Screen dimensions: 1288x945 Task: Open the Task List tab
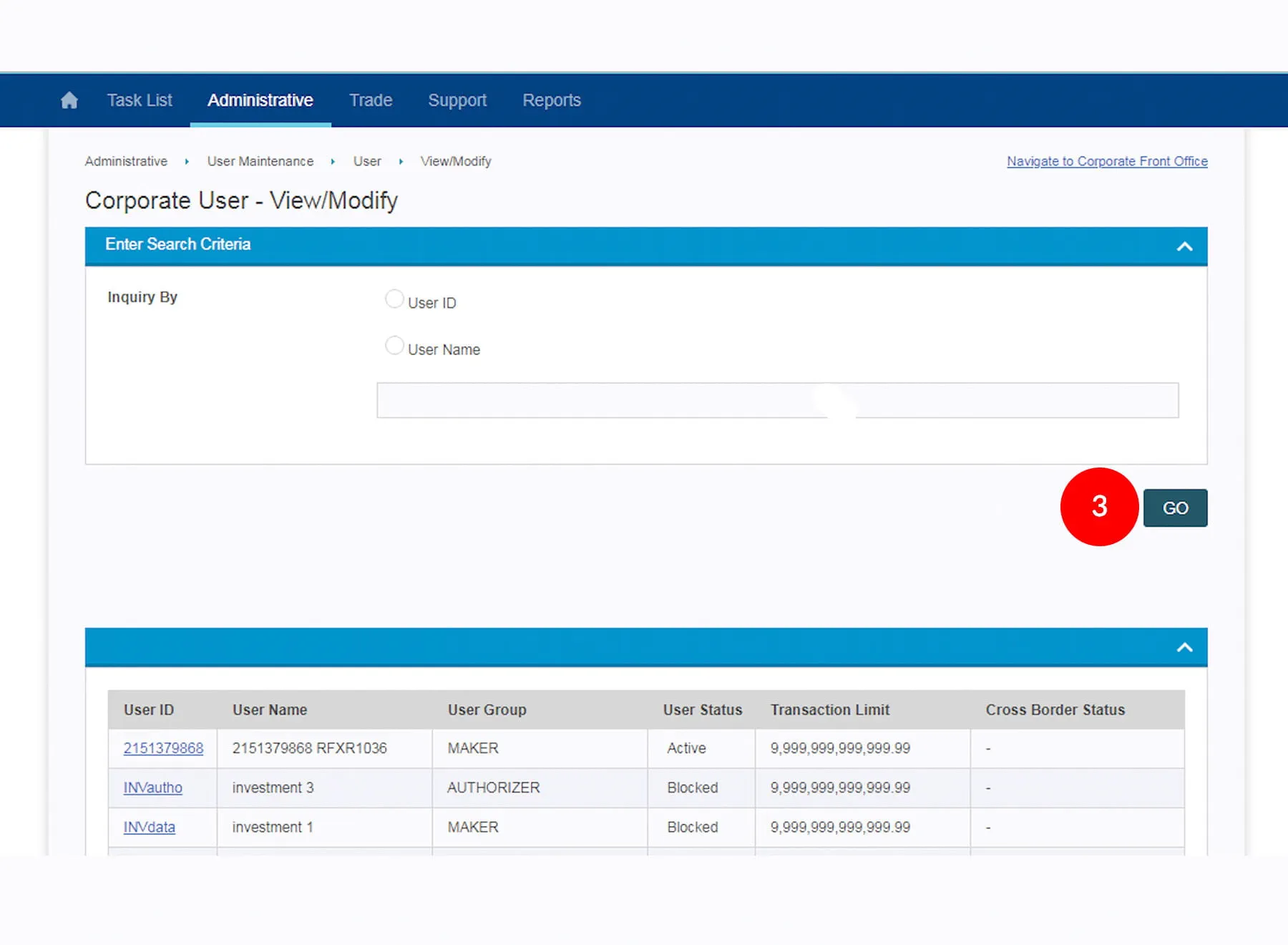tap(140, 100)
